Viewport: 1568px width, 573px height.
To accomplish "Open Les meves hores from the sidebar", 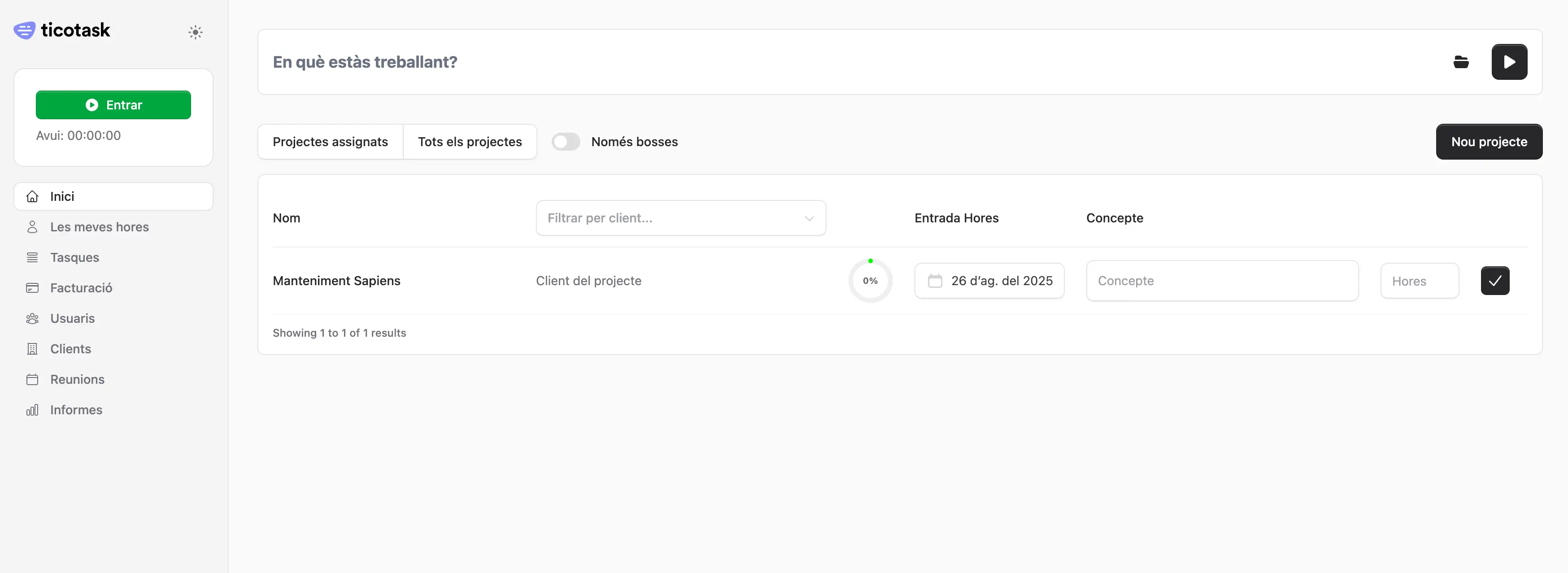I will (99, 227).
